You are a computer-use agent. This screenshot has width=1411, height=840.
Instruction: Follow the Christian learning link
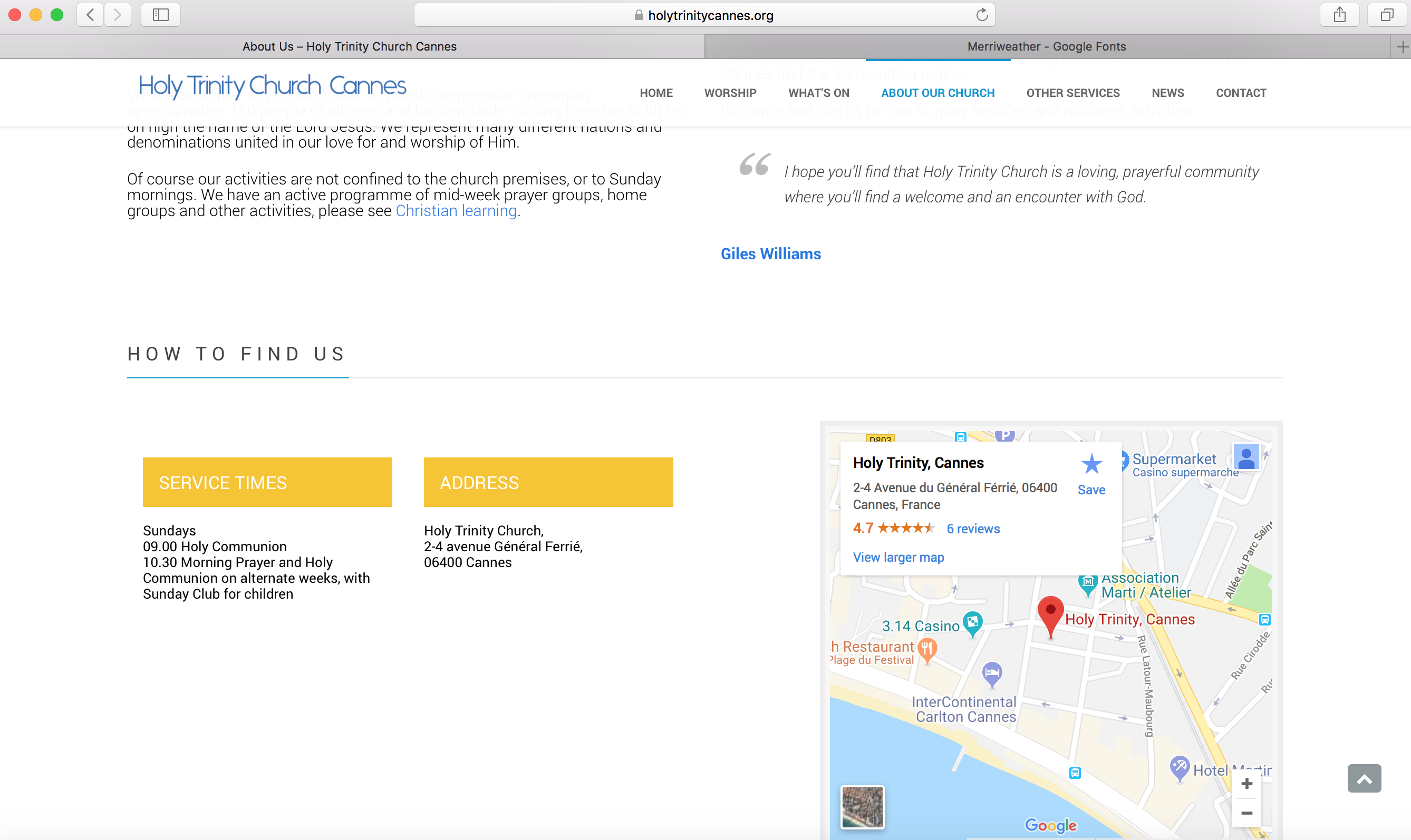(456, 211)
